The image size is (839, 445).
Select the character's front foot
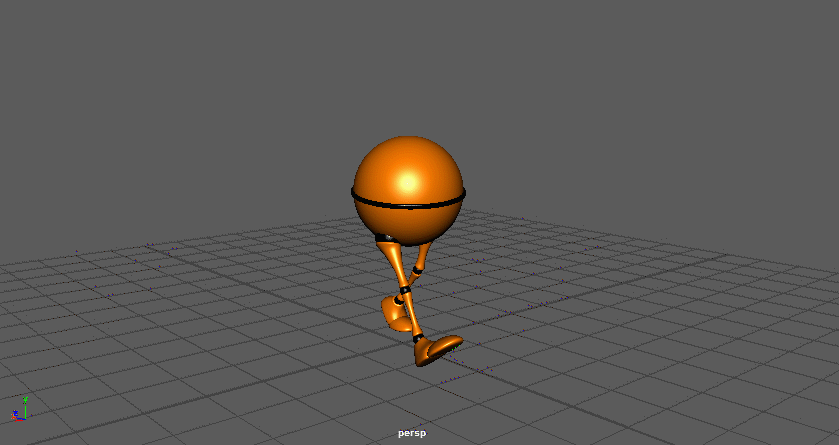tap(437, 351)
